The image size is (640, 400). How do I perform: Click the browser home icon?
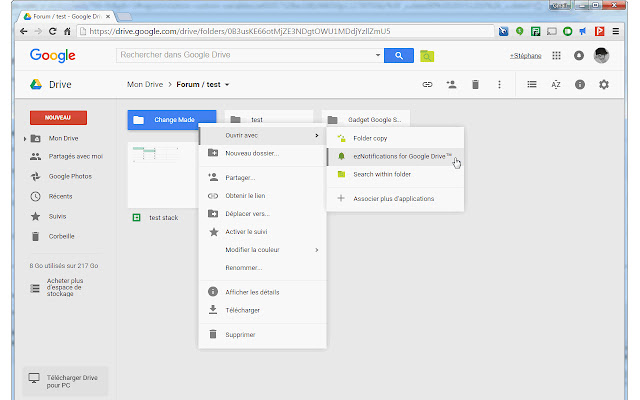click(67, 31)
